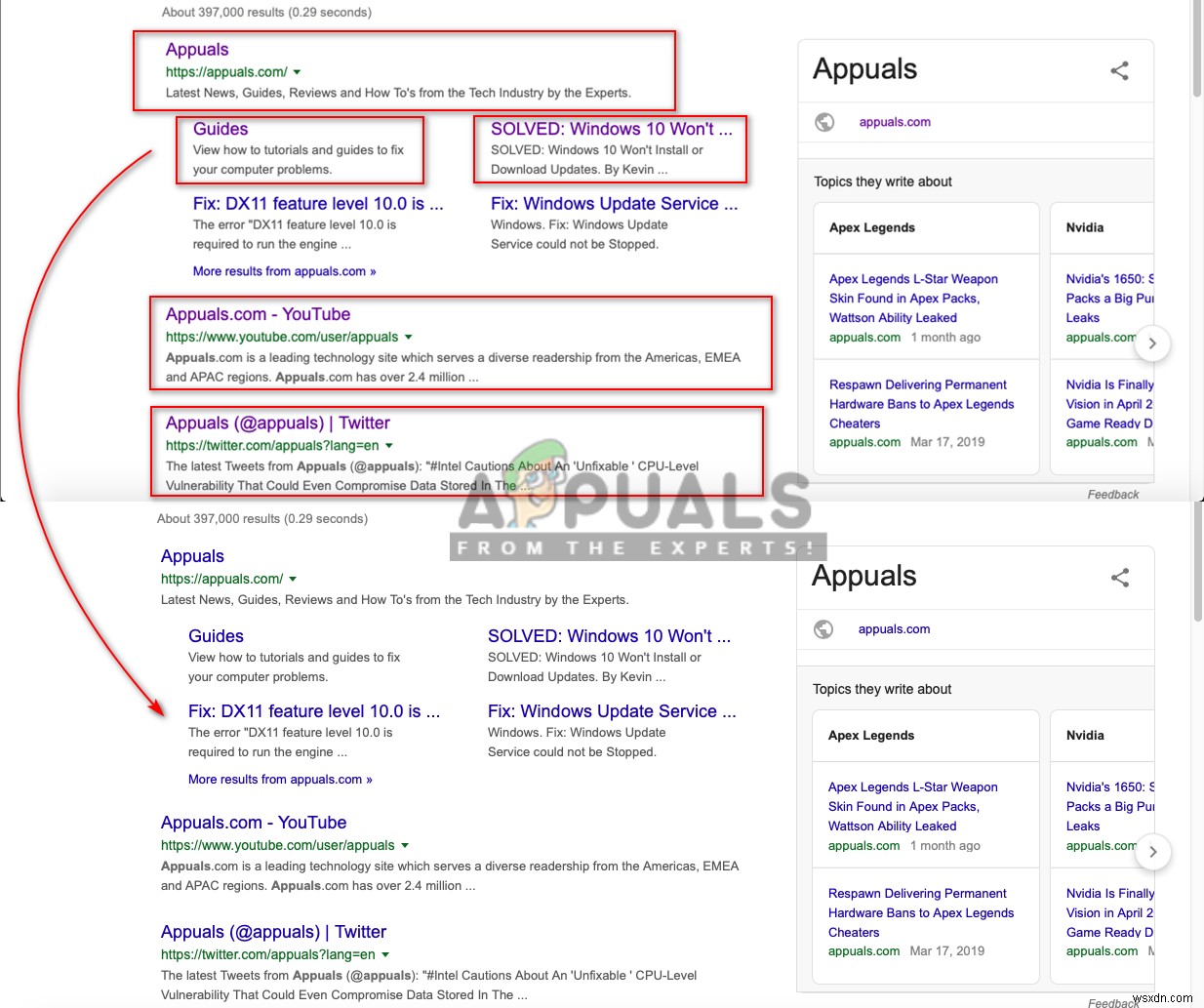This screenshot has height=1008, width=1204.
Task: Select the Nvidia topic card
Action: pyautogui.click(x=1085, y=227)
